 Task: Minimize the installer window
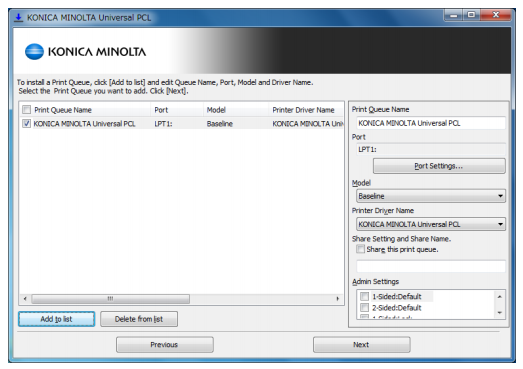(x=453, y=15)
